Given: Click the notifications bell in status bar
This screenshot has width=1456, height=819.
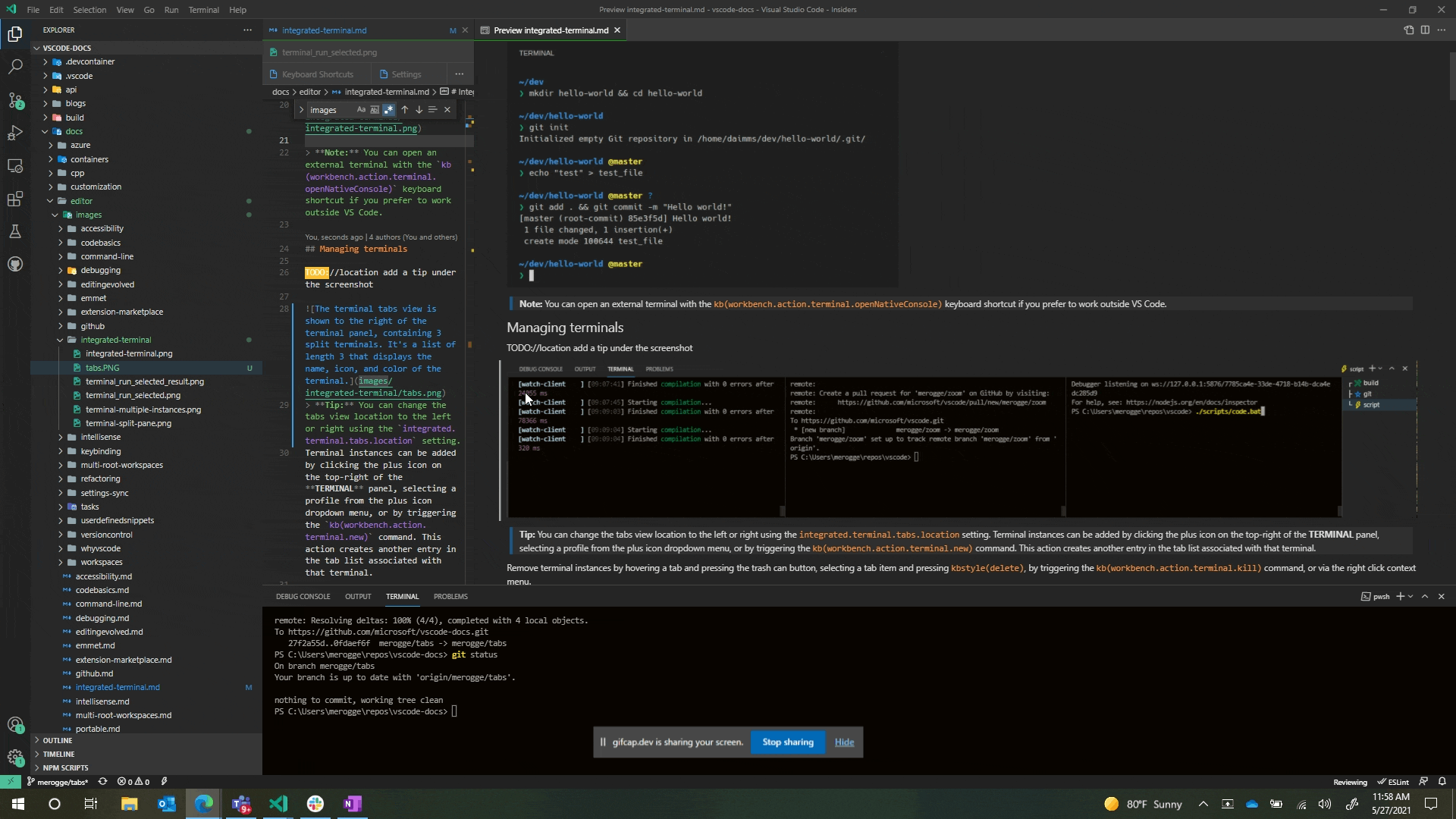Looking at the screenshot, I should coord(1442,781).
